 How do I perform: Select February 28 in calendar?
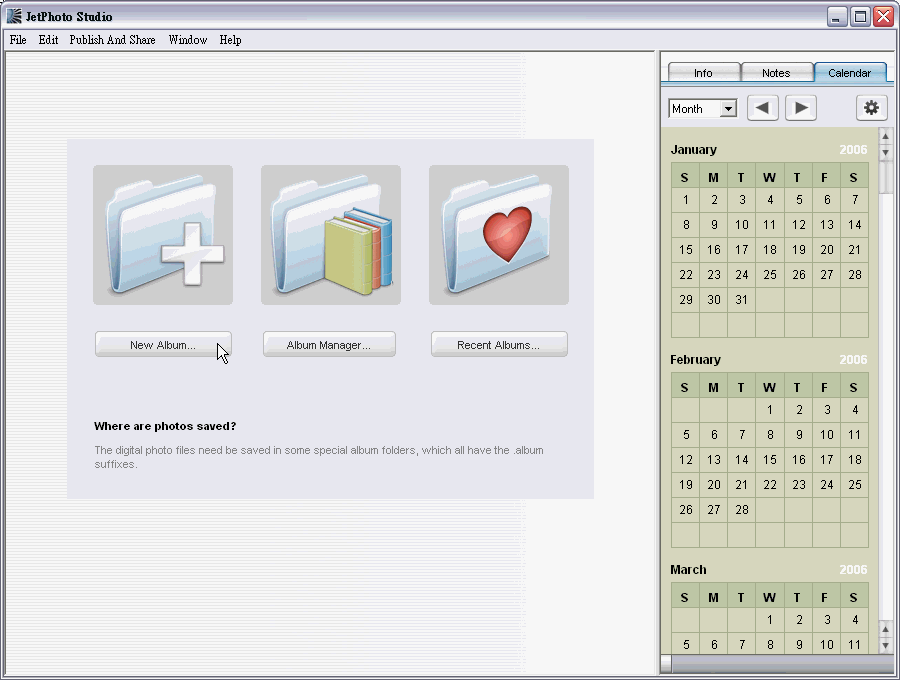(742, 510)
